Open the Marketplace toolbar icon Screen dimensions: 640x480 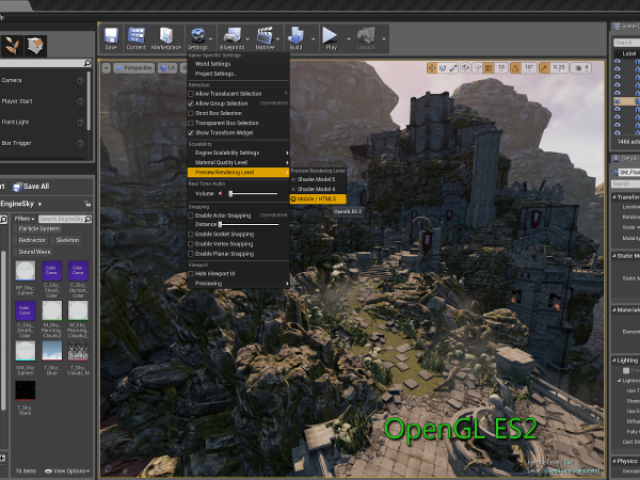tap(166, 36)
